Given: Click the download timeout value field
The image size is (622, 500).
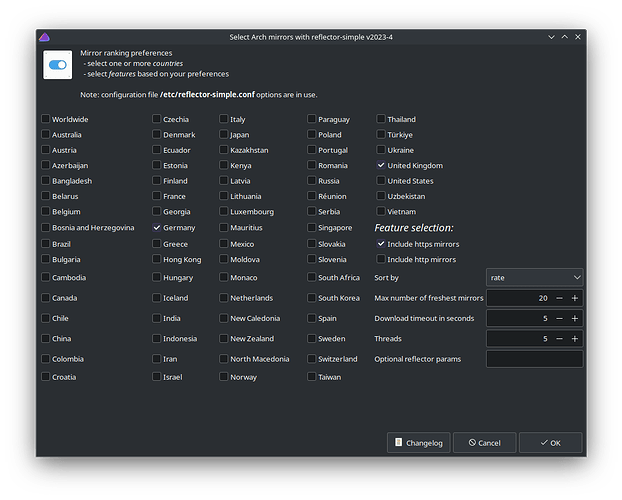Looking at the screenshot, I should click(x=519, y=318).
